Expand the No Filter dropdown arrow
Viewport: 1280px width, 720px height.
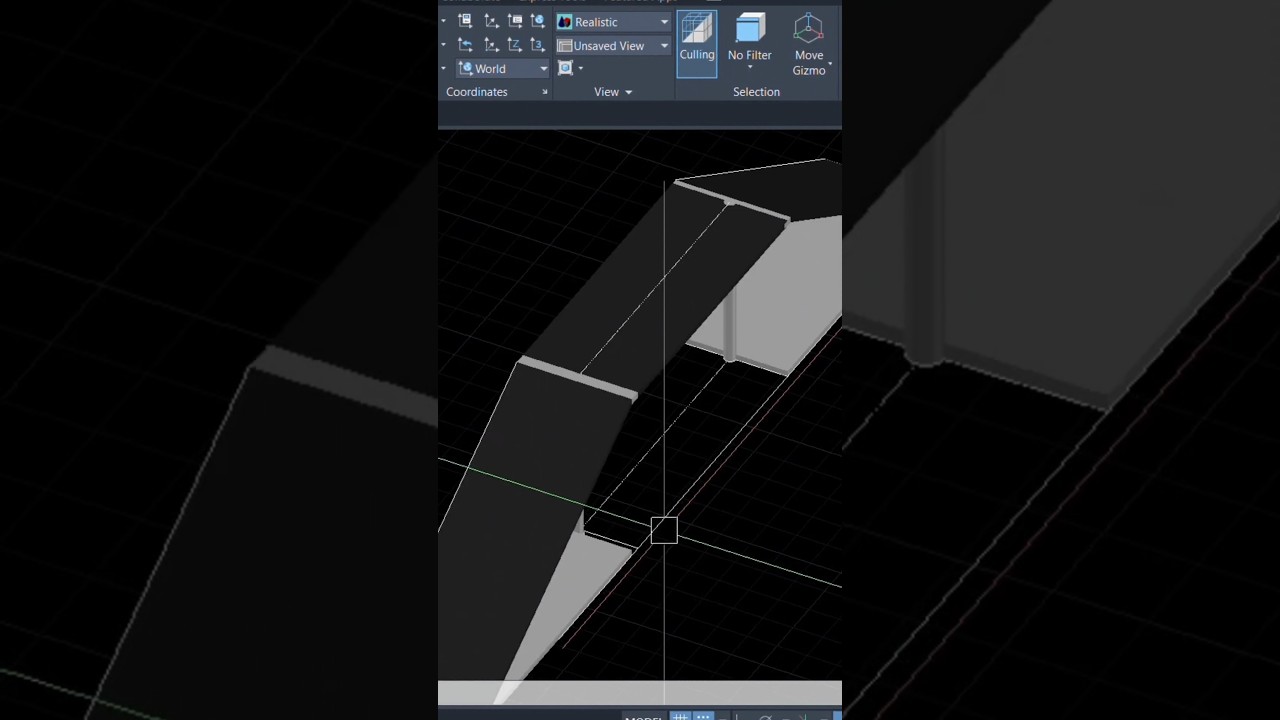click(x=750, y=68)
